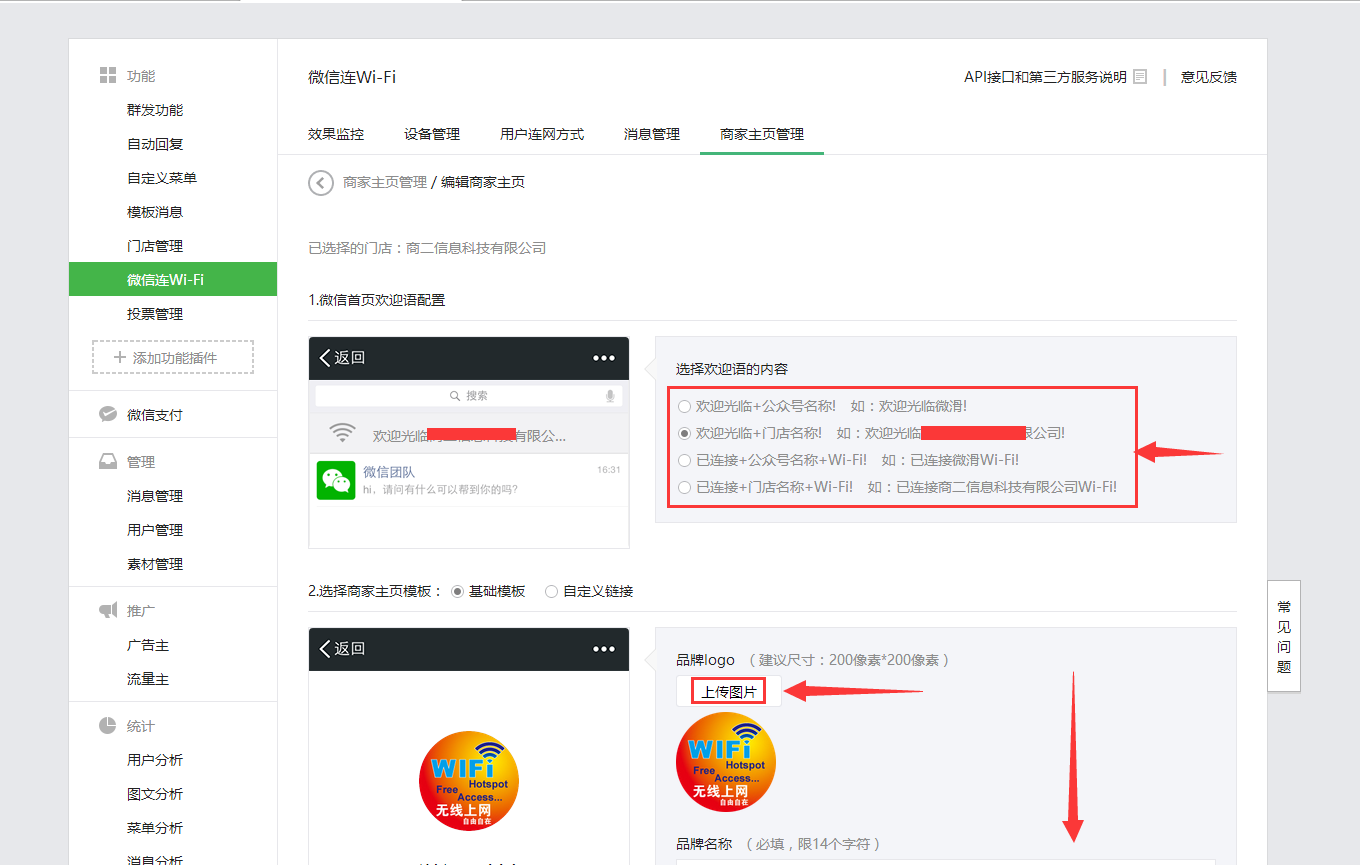This screenshot has width=1360, height=865.
Task: Click the API接口和第三方服务说明 link
Action: [x=1045, y=77]
